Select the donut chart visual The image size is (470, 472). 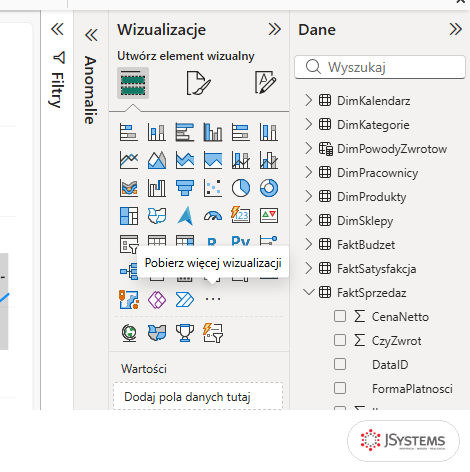(269, 188)
